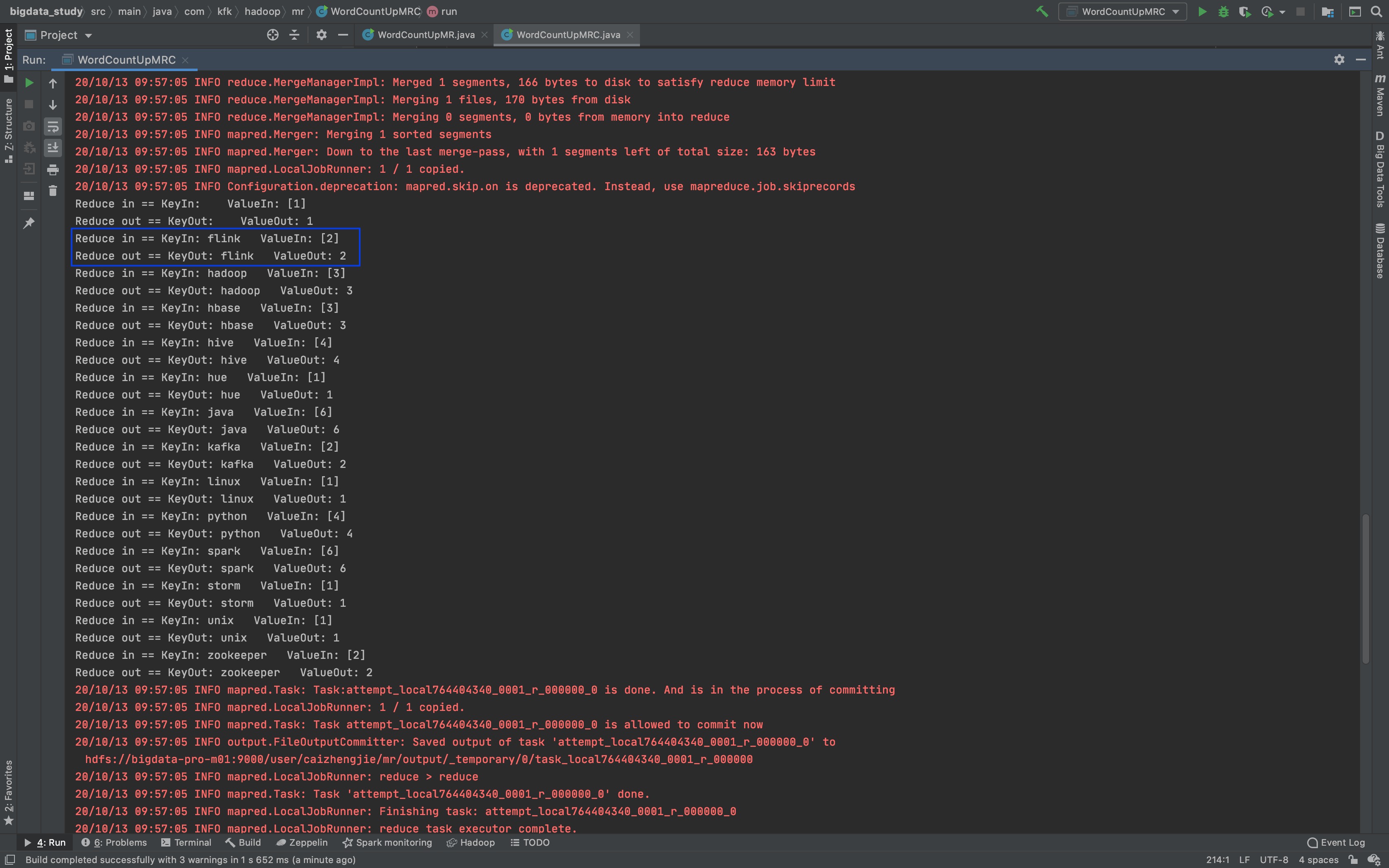Open the Terminal tool window
The image size is (1389, 868).
186,842
